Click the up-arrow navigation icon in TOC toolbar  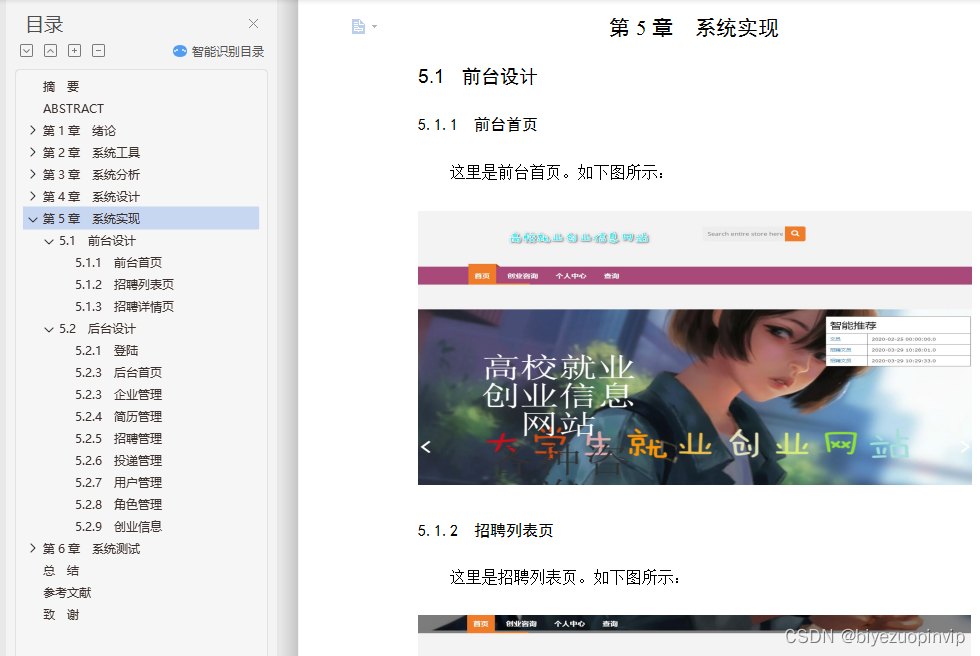[x=49, y=50]
